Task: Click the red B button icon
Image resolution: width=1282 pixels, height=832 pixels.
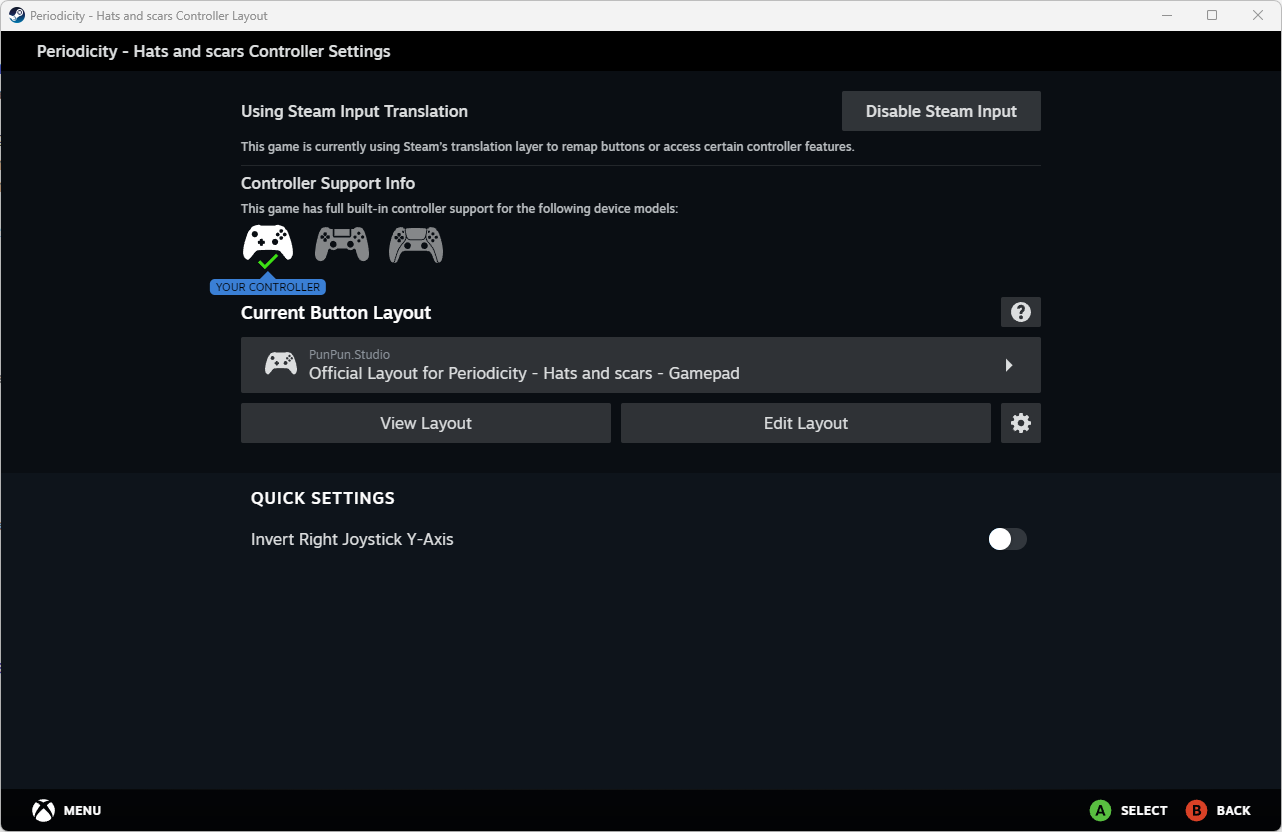Action: [x=1196, y=810]
